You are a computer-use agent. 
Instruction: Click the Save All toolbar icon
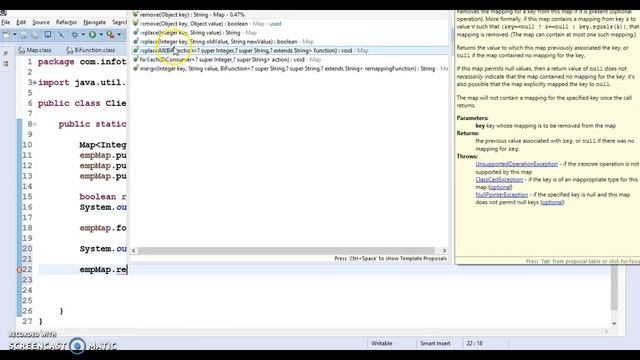pos(35,35)
